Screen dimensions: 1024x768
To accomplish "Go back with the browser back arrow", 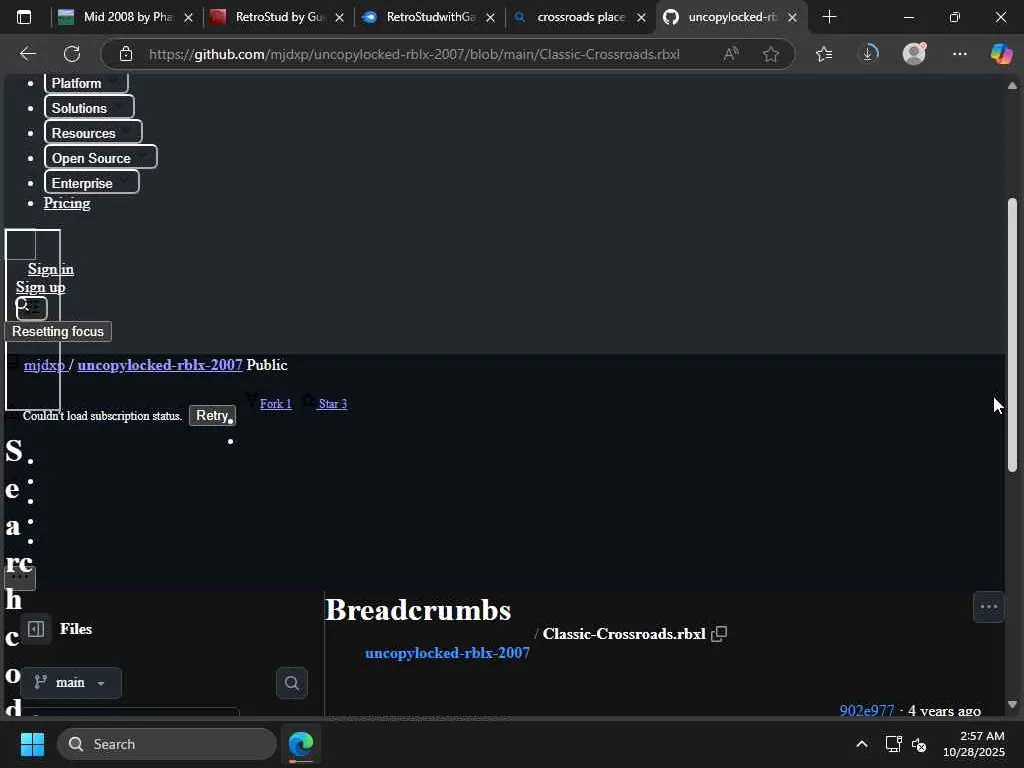I will (x=27, y=54).
